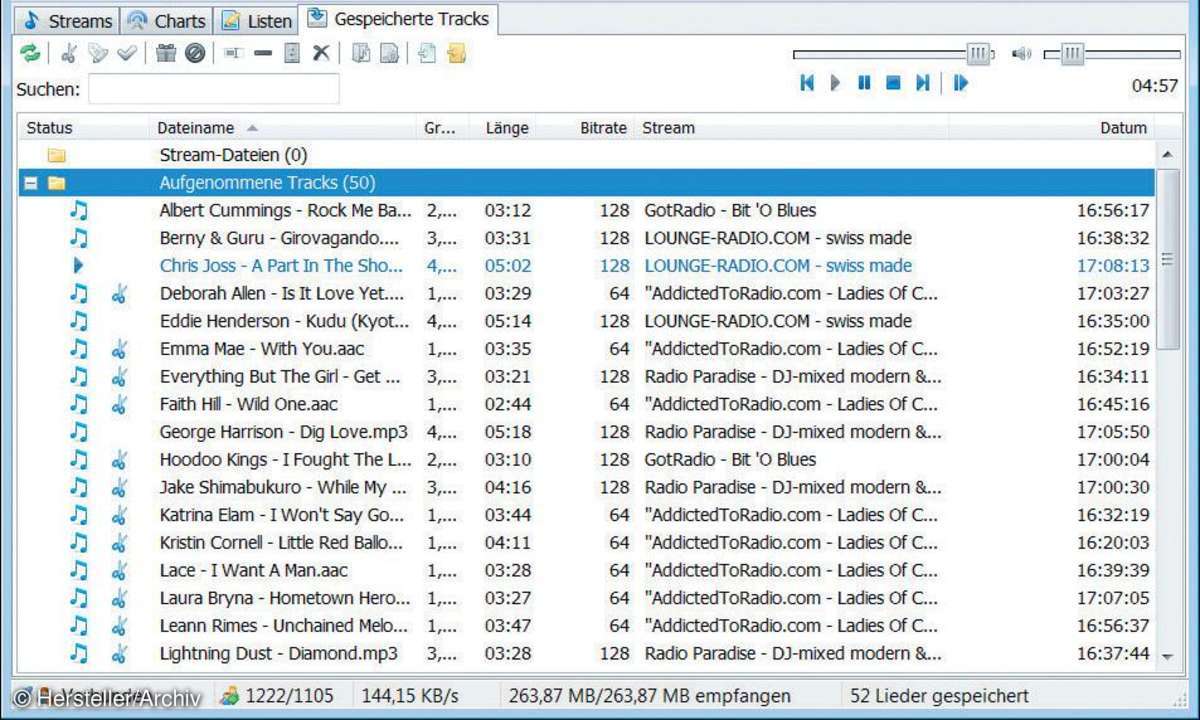Sort by the Stream column header
The height and width of the screenshot is (720, 1200).
pyautogui.click(x=669, y=128)
